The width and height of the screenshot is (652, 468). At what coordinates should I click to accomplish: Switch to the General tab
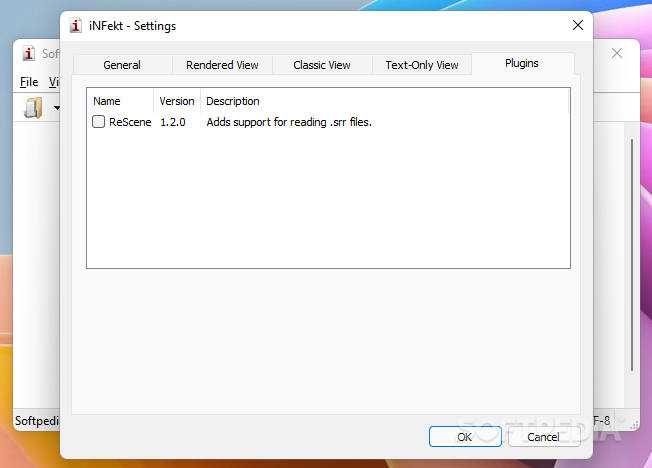(x=122, y=65)
